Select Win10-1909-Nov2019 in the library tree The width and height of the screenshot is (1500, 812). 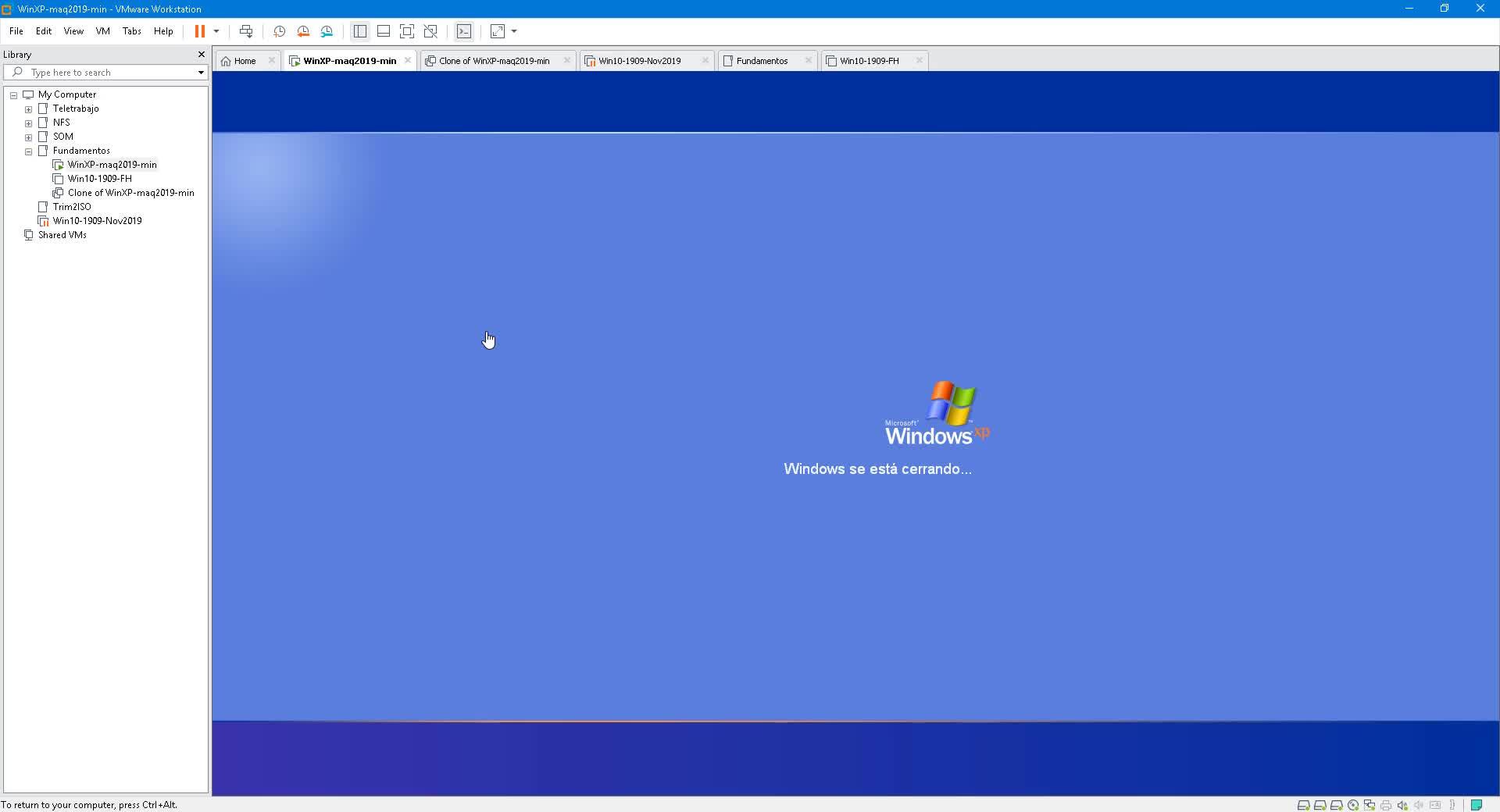(x=97, y=221)
